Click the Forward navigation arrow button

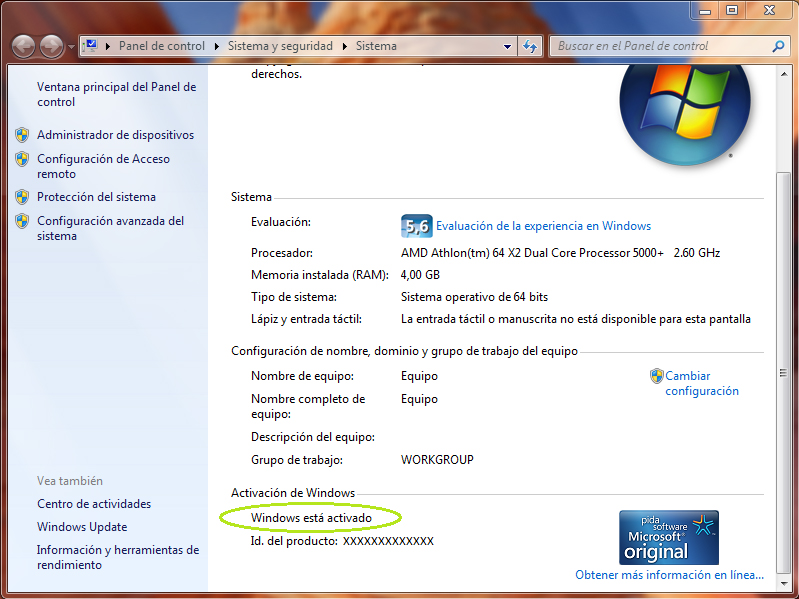pos(52,46)
